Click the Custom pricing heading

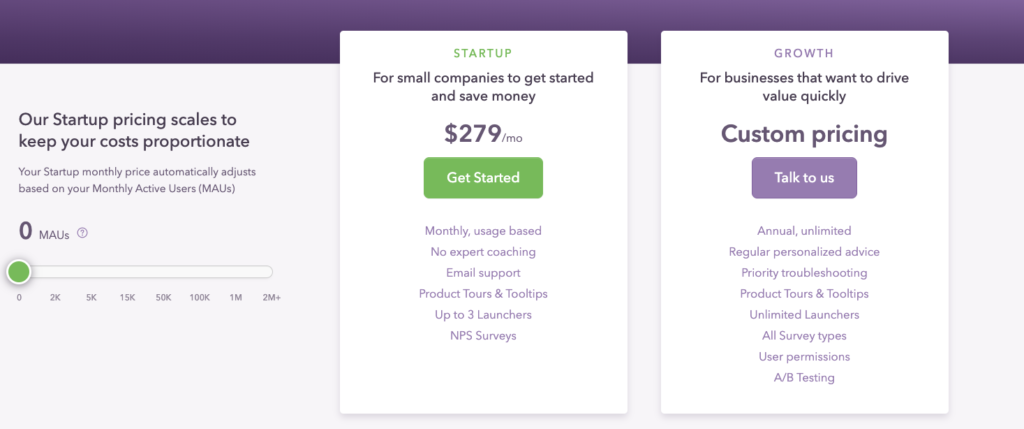coord(804,134)
